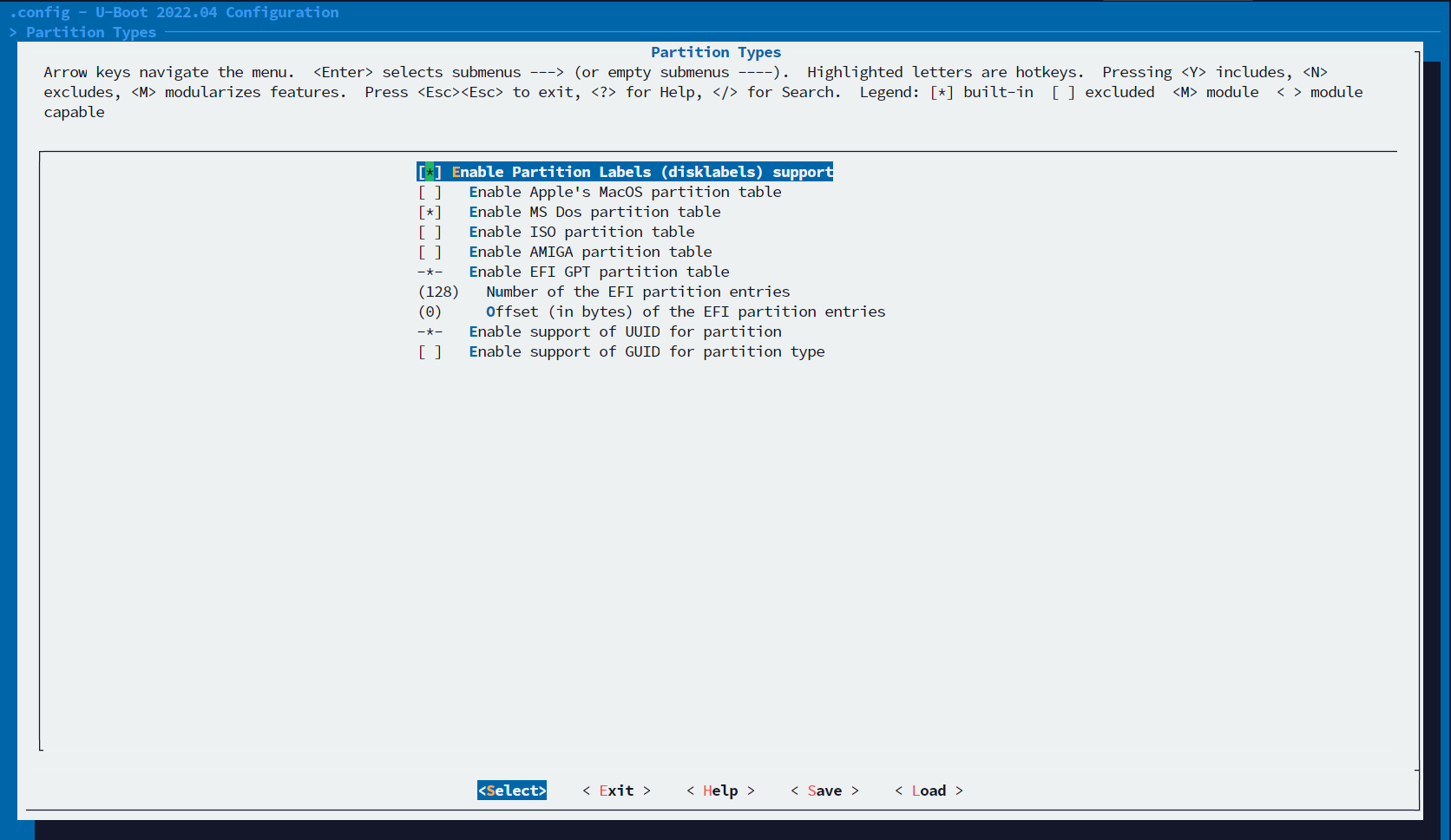Click Enable MS Dos partition table label
Screen dimensions: 1451x840
click(594, 212)
